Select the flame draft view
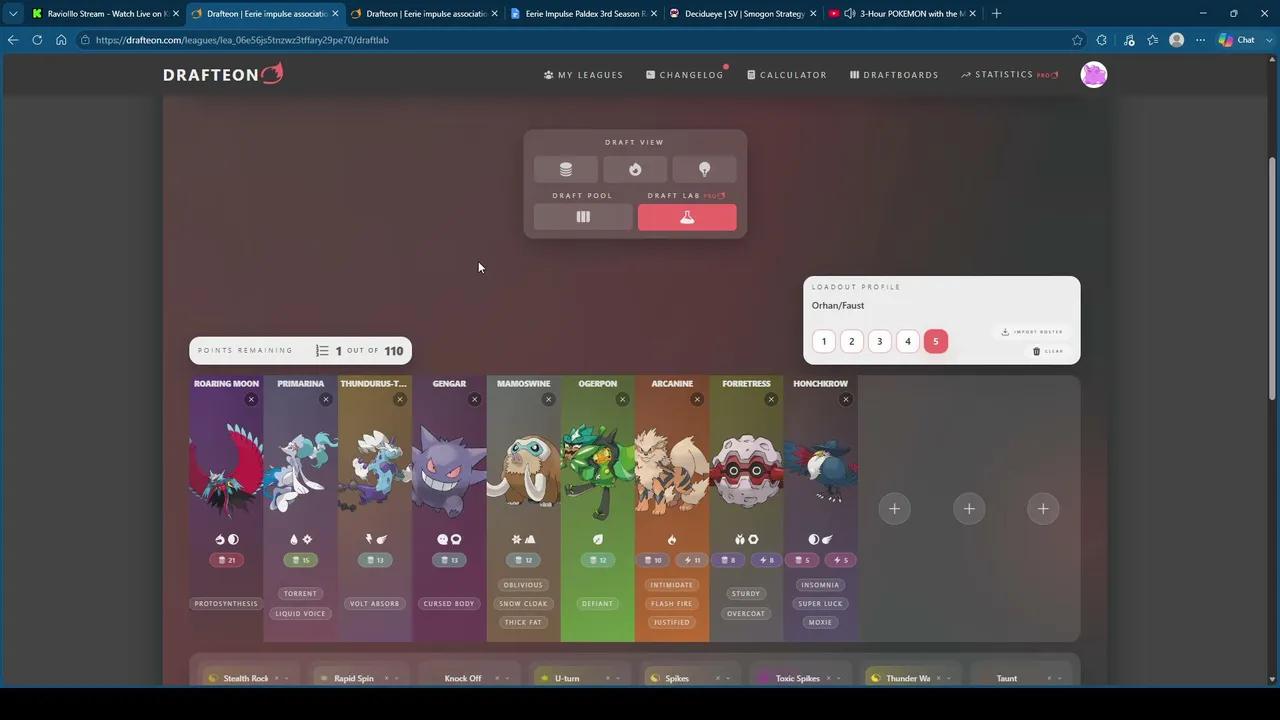1280x720 pixels. pos(635,169)
